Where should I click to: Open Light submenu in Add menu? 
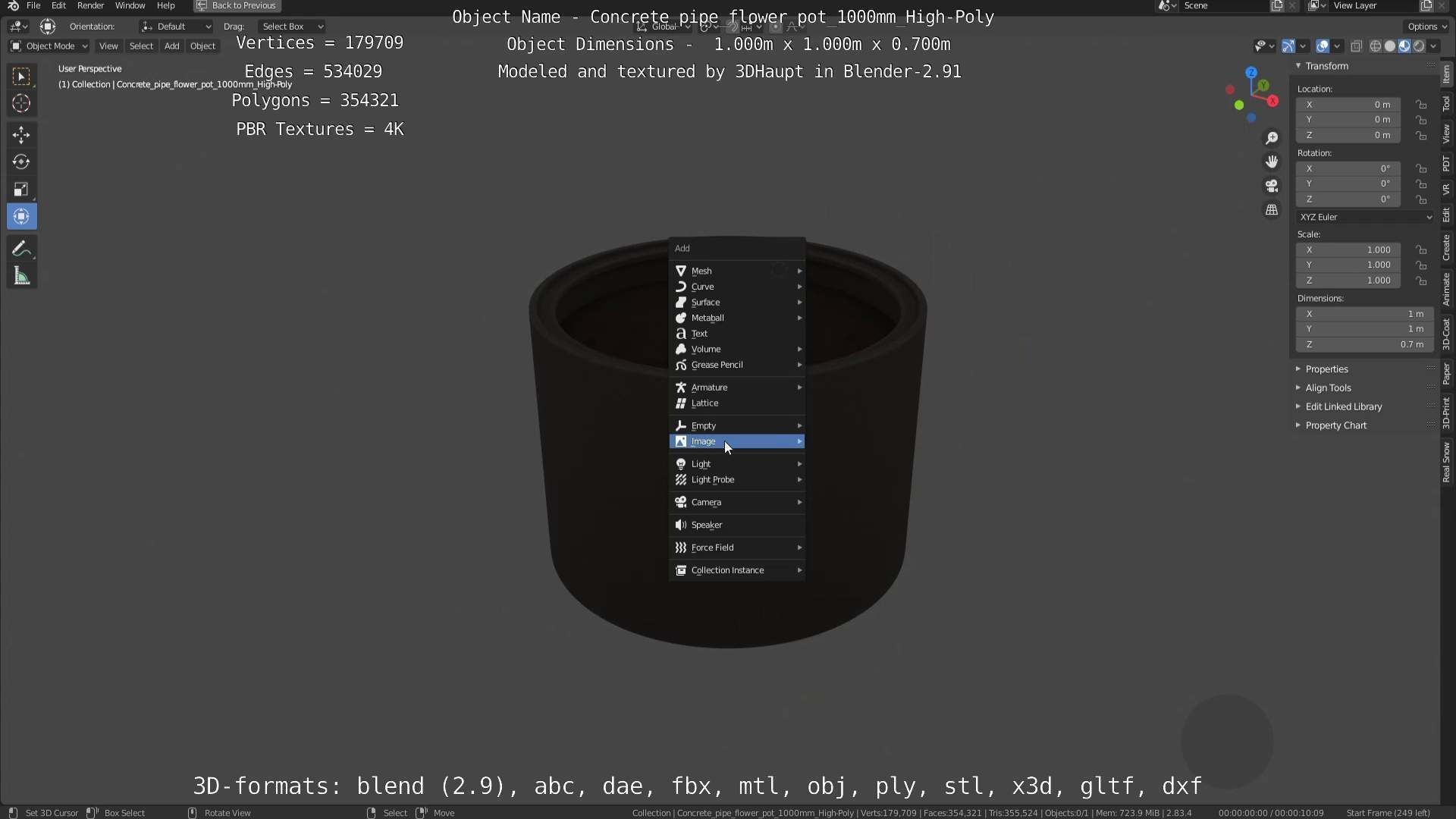737,464
